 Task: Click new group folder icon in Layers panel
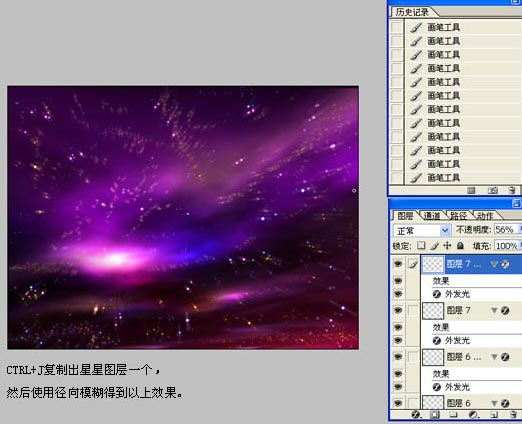[x=453, y=415]
